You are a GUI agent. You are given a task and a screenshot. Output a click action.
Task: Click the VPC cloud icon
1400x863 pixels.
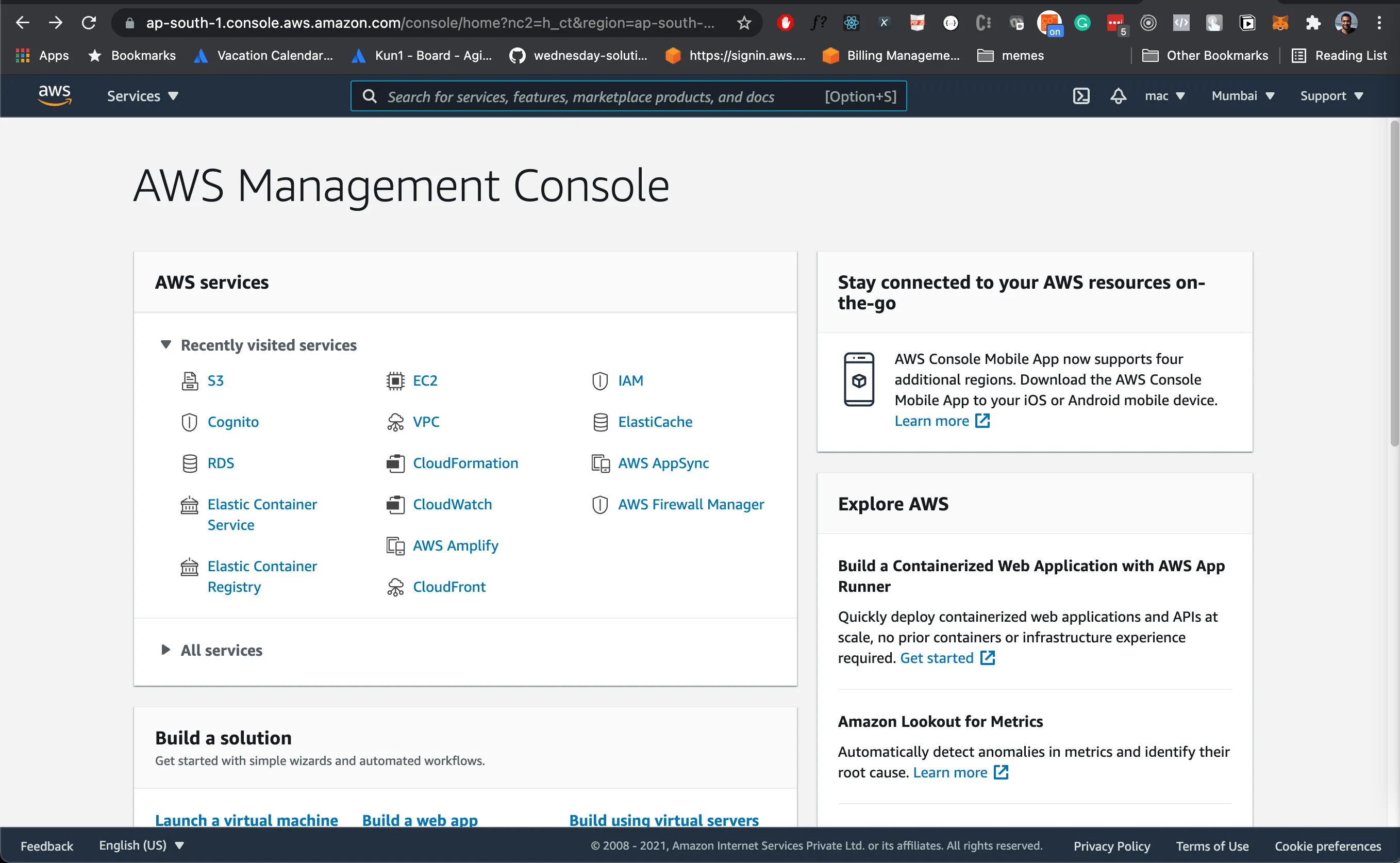click(x=395, y=422)
